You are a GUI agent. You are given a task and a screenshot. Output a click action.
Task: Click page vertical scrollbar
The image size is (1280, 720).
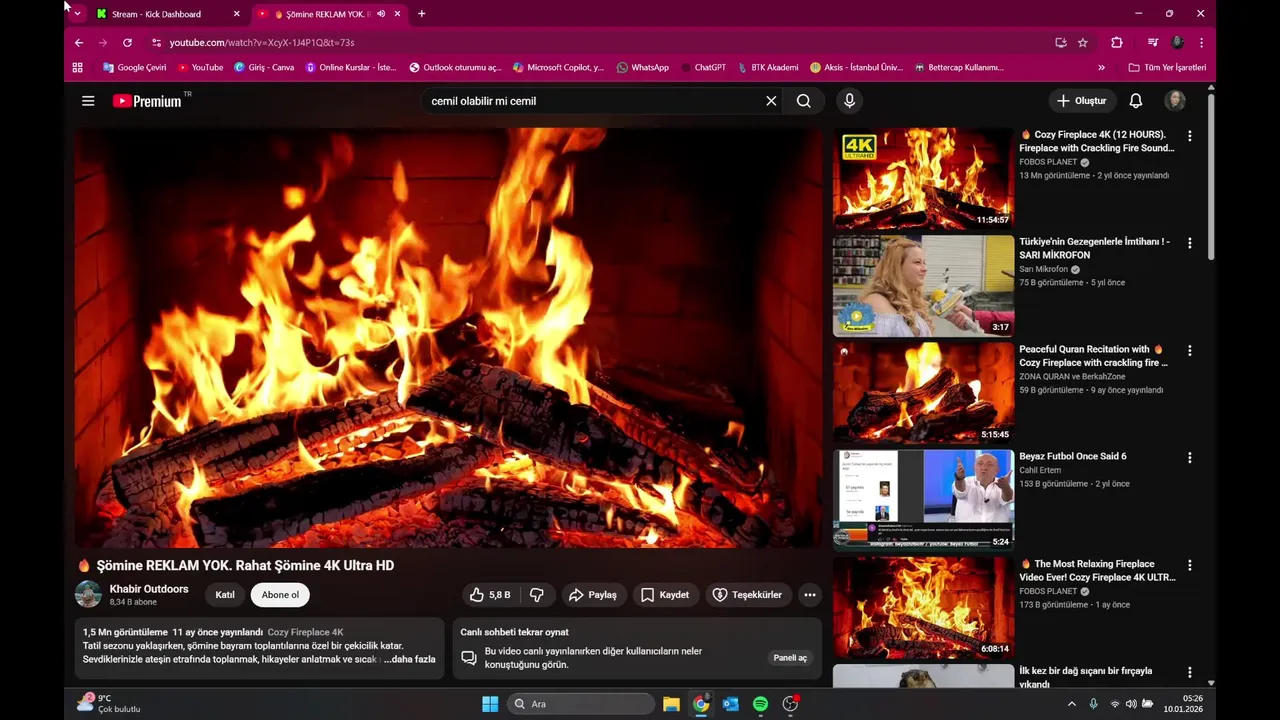(1211, 175)
